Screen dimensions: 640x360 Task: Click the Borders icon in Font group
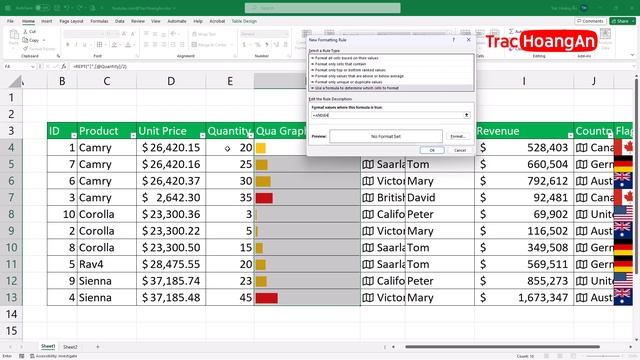click(99, 44)
